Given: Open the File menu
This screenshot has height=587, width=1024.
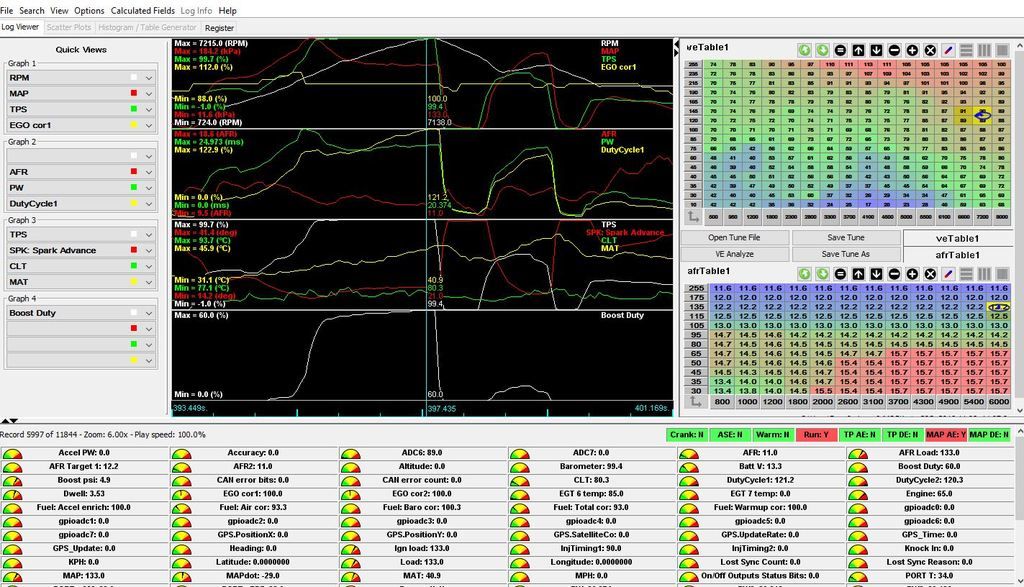Looking at the screenshot, I should (7, 10).
